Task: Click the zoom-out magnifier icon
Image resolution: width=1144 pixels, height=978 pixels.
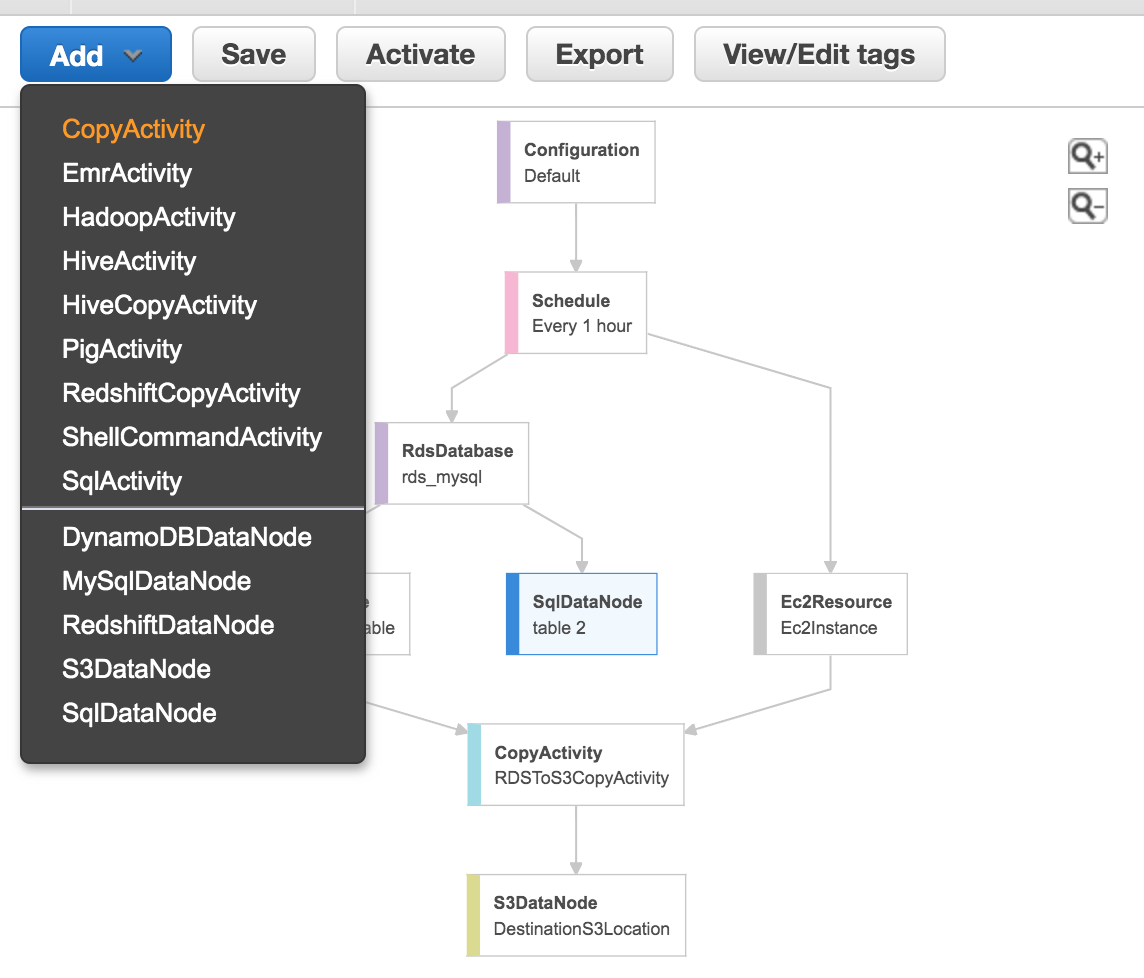Action: pyautogui.click(x=1087, y=205)
